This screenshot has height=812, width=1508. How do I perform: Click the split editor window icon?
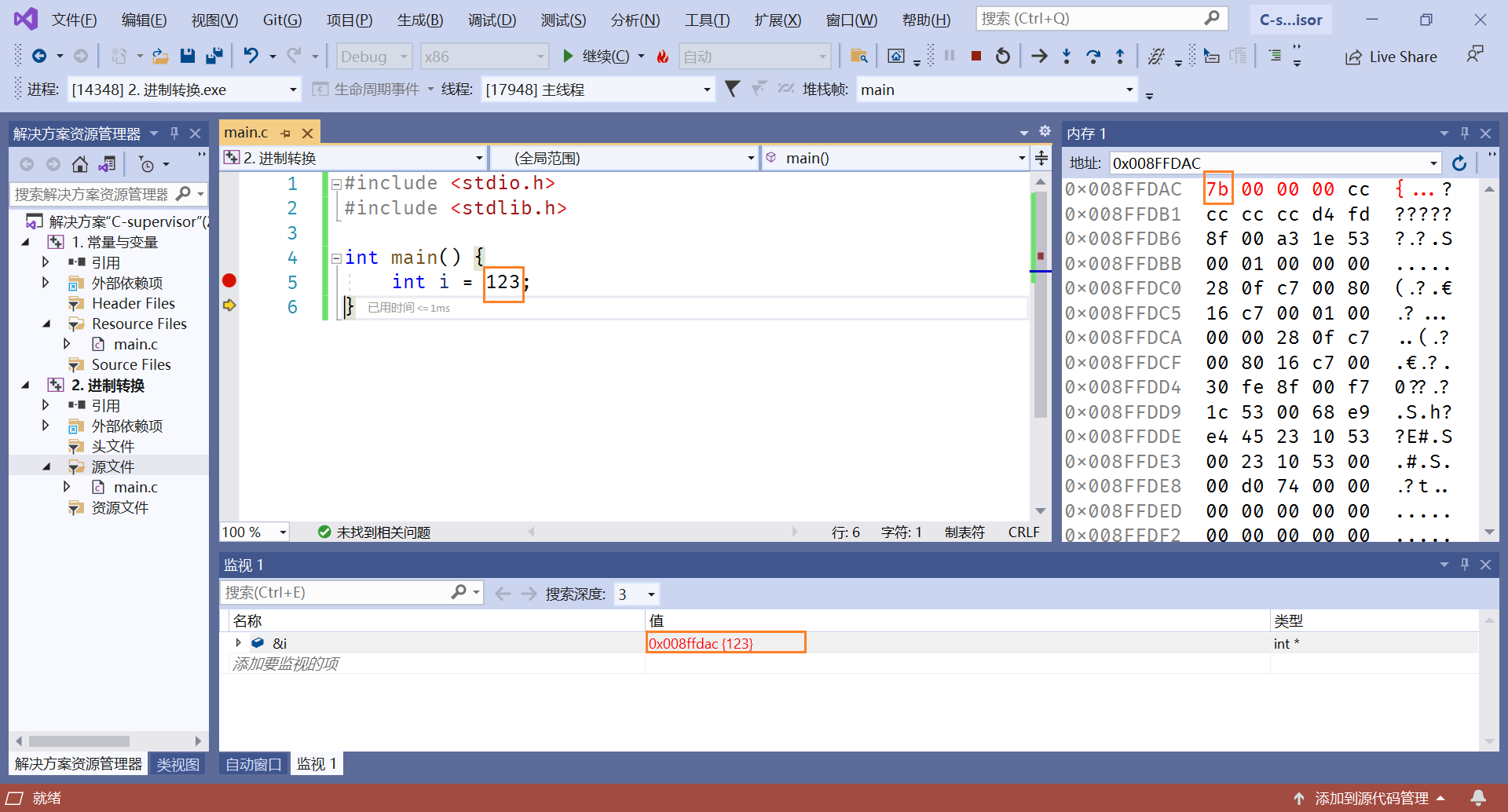pyautogui.click(x=1041, y=158)
